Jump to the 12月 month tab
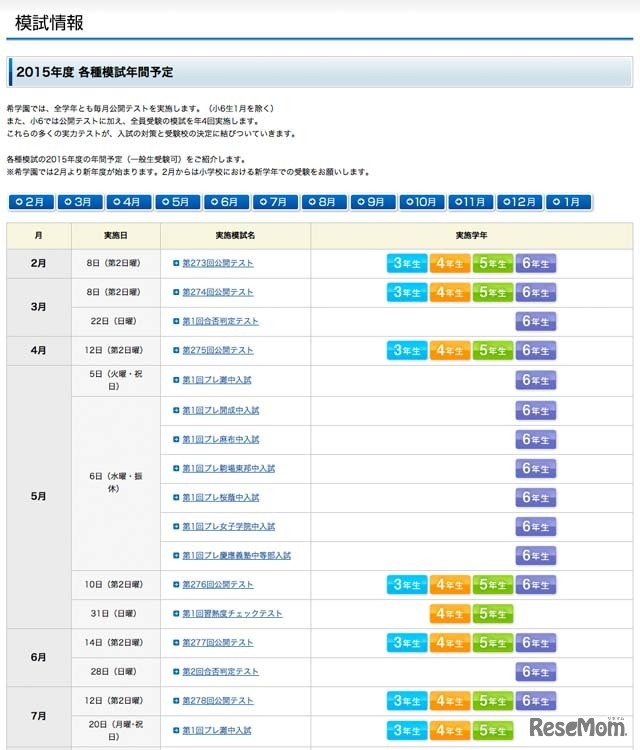640x750 pixels. click(519, 202)
